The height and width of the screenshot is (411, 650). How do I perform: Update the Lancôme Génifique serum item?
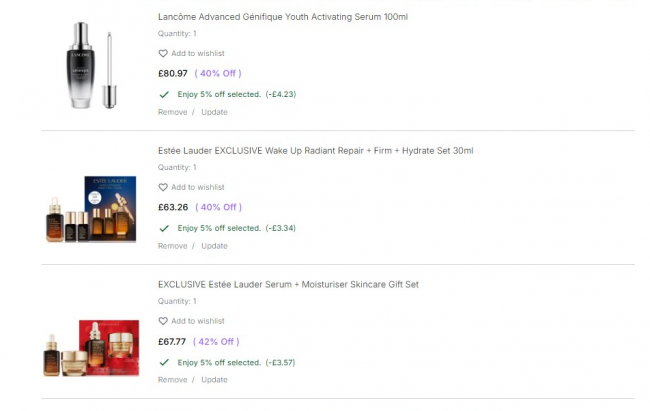(x=214, y=112)
